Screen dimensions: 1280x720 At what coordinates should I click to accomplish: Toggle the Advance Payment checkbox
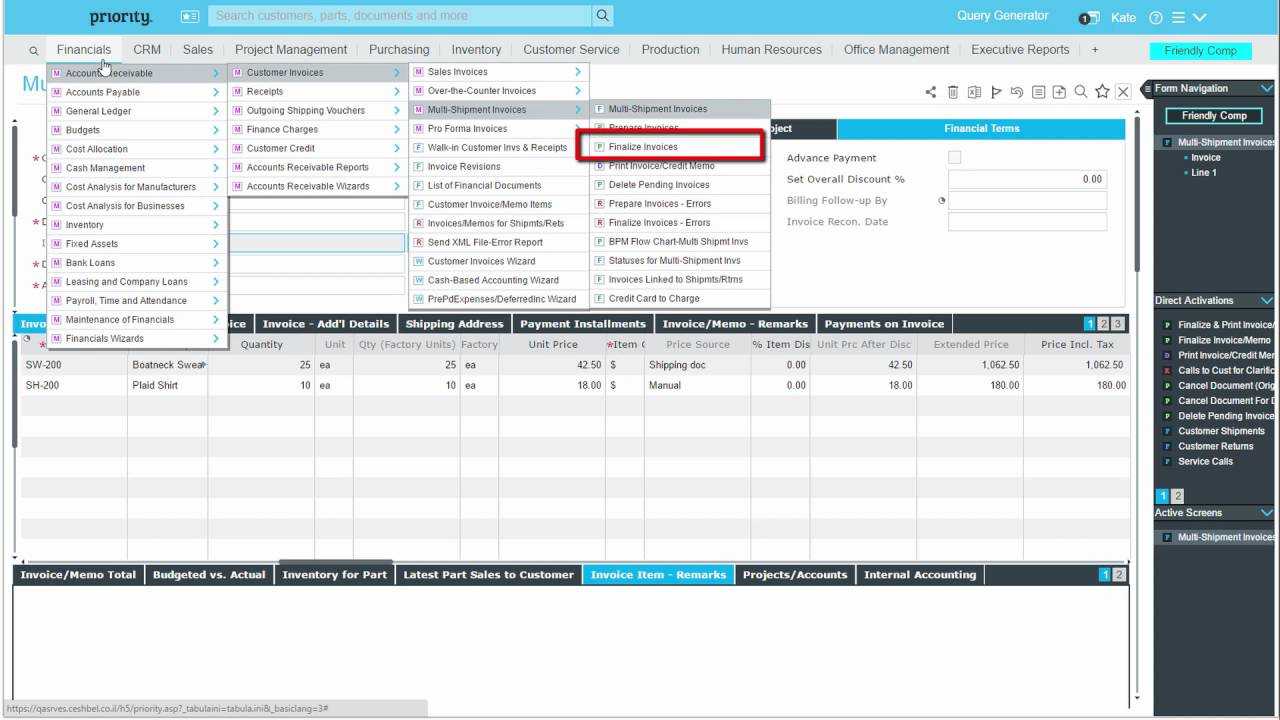click(954, 158)
